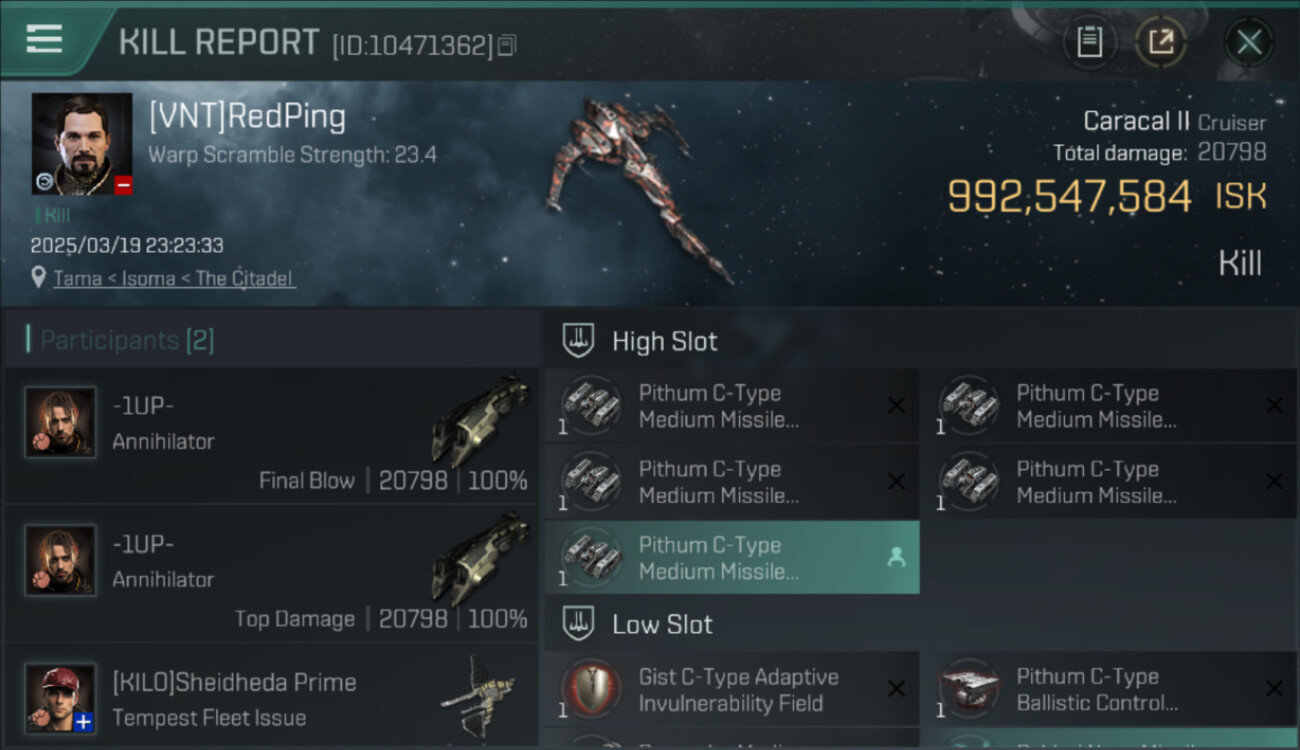Open Sheidheda Prime's portrait
The image size is (1300, 750).
click(x=60, y=698)
